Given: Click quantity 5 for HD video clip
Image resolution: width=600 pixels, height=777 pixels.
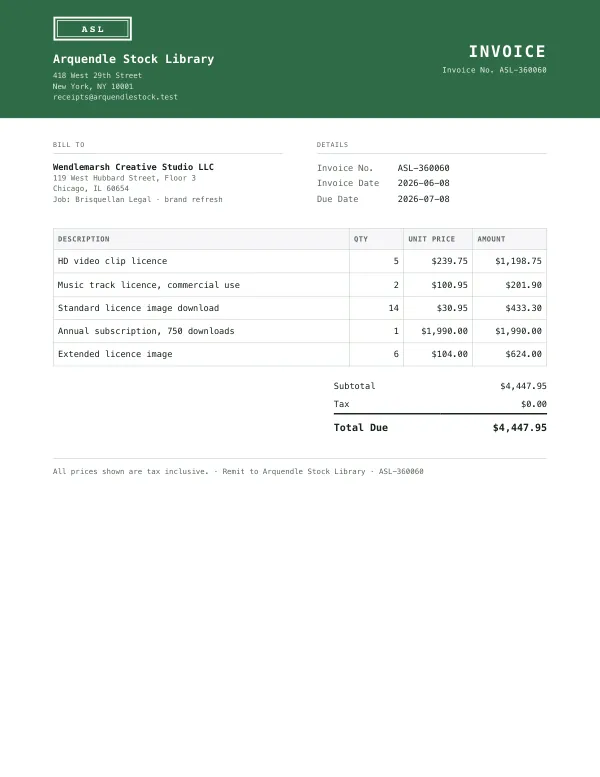Looking at the screenshot, I should [x=396, y=261].
